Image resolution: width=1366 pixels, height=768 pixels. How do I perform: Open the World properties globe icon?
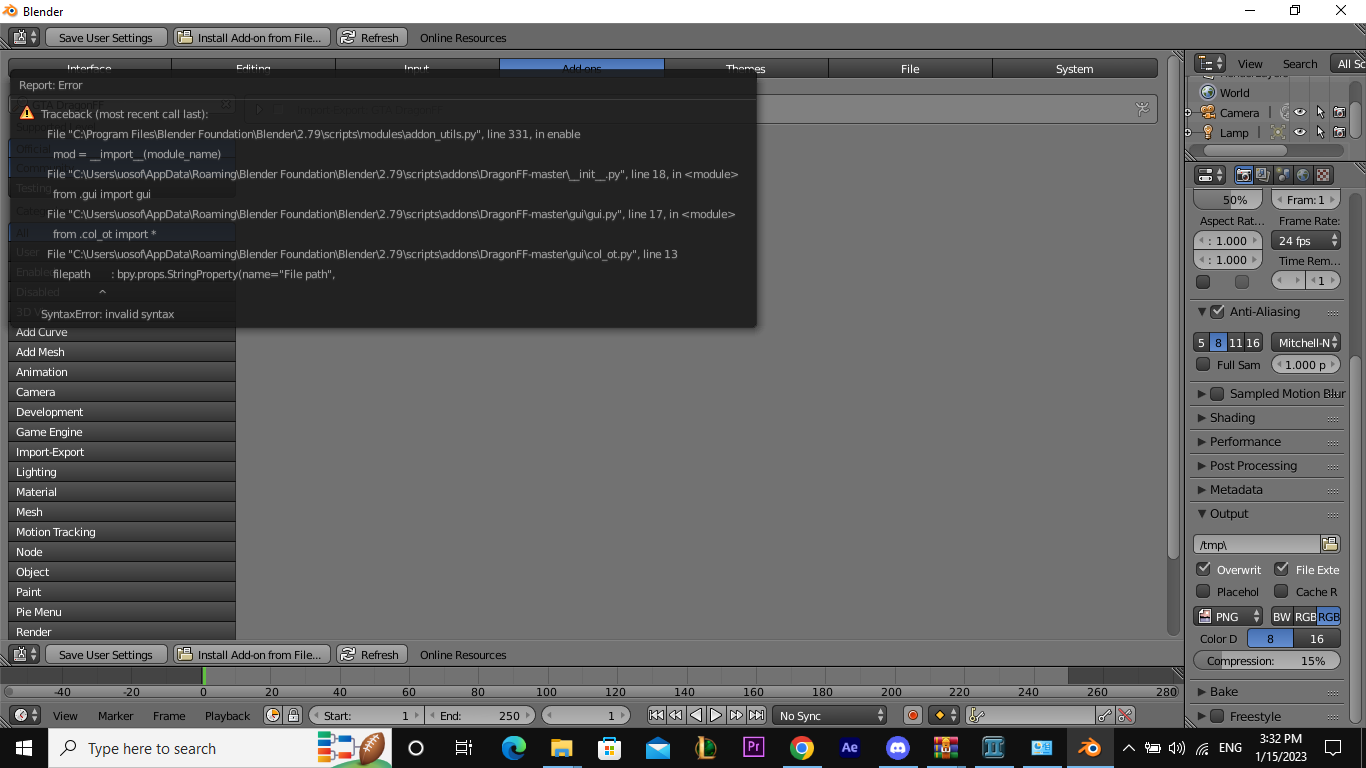pos(1302,174)
